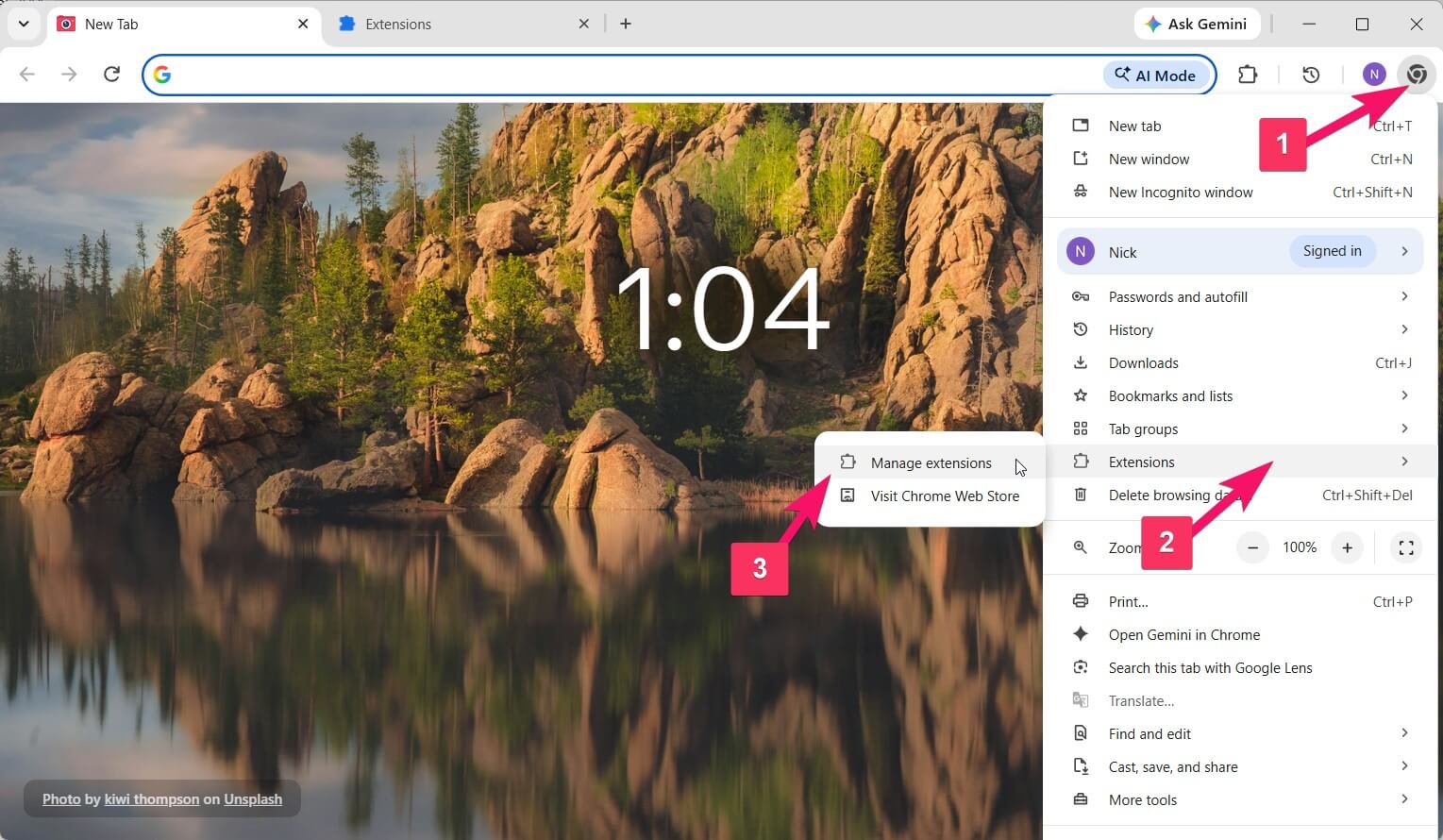Choose Print... from the menu
This screenshot has height=840, width=1443.
(1240, 601)
